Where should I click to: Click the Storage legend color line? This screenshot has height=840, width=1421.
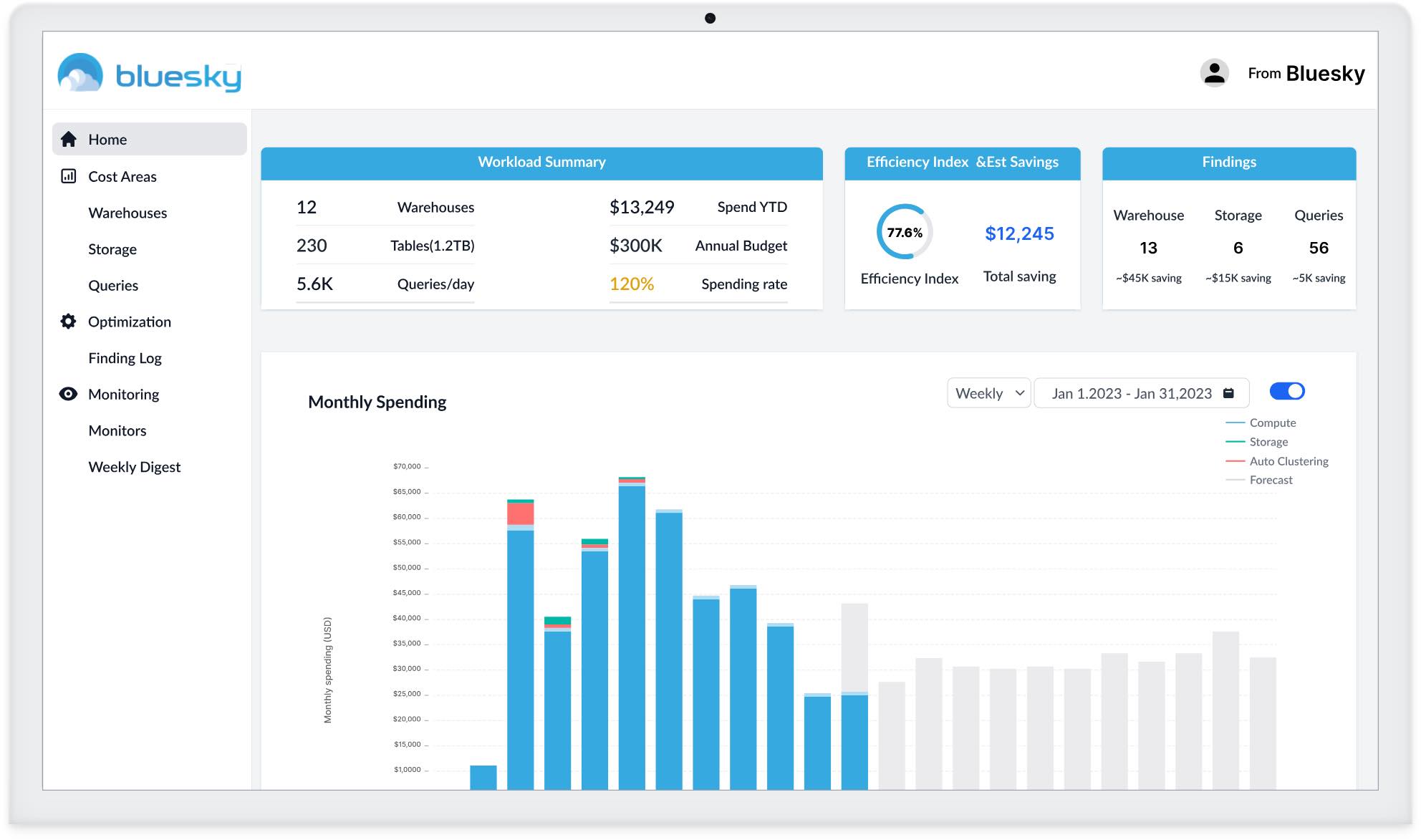coord(1235,443)
